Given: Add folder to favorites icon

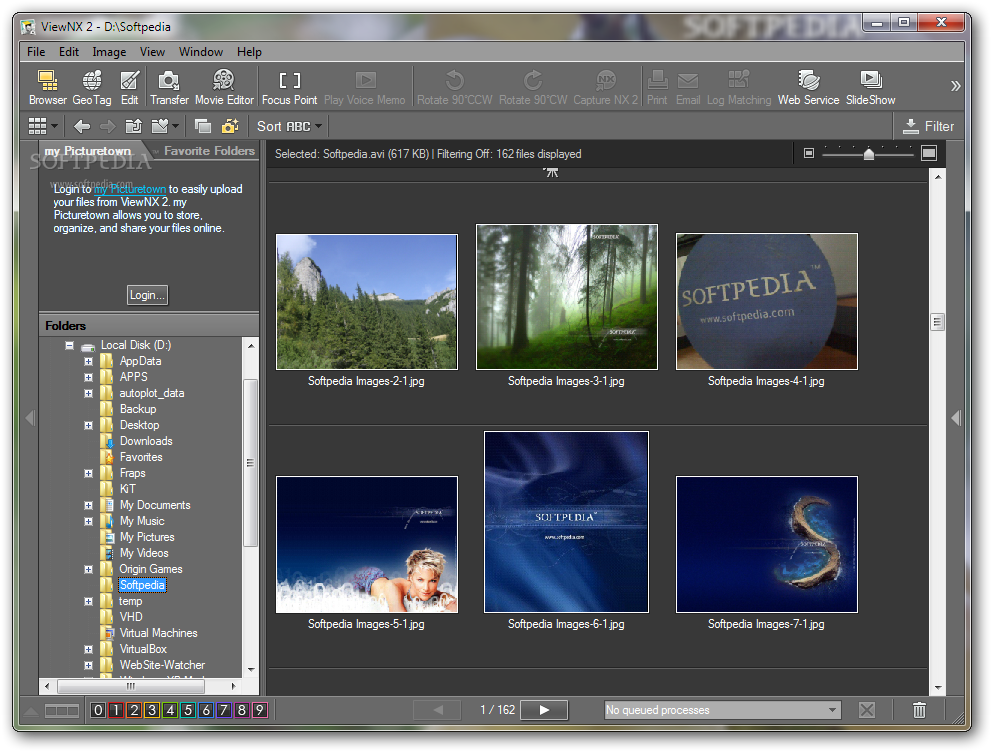Looking at the screenshot, I should coord(160,126).
